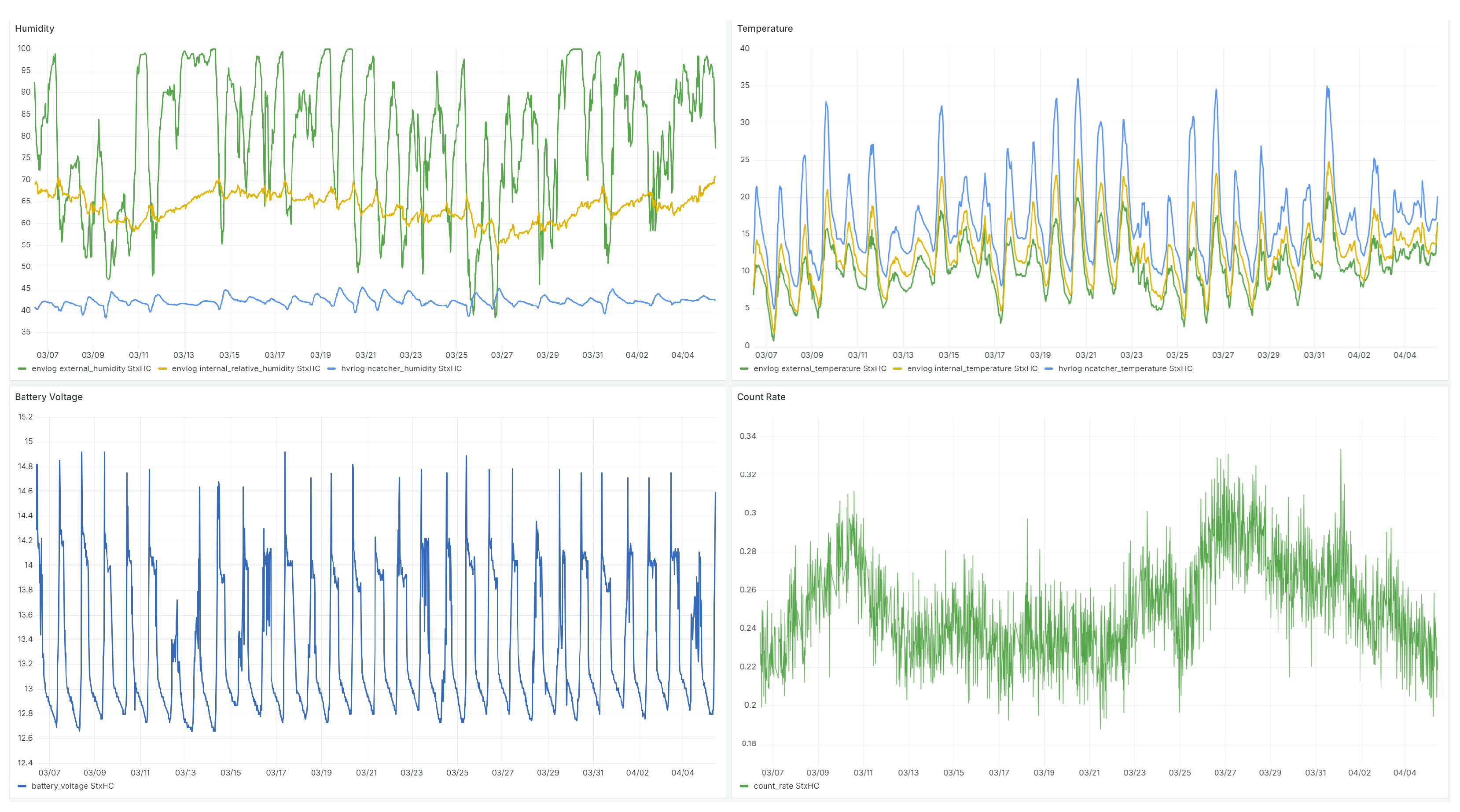Change color via count_rate legend swatch
The image size is (1460, 812).
click(744, 786)
